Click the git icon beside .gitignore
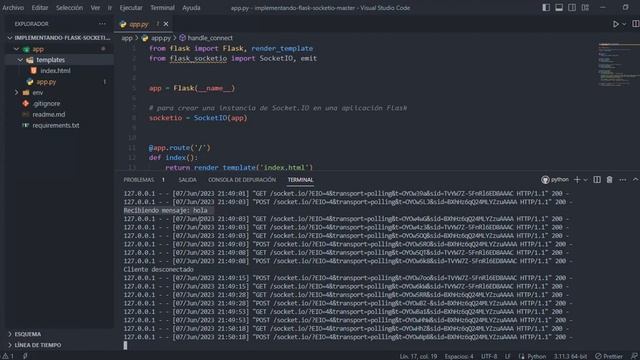Viewport: 640px width, 360px height. coord(25,104)
